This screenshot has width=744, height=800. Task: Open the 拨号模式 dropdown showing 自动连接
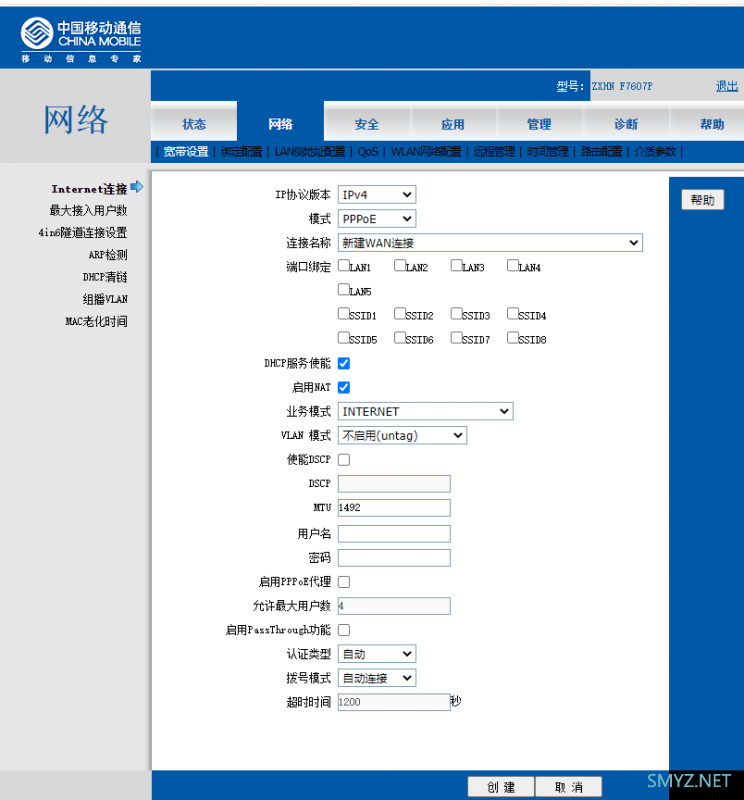click(x=377, y=678)
